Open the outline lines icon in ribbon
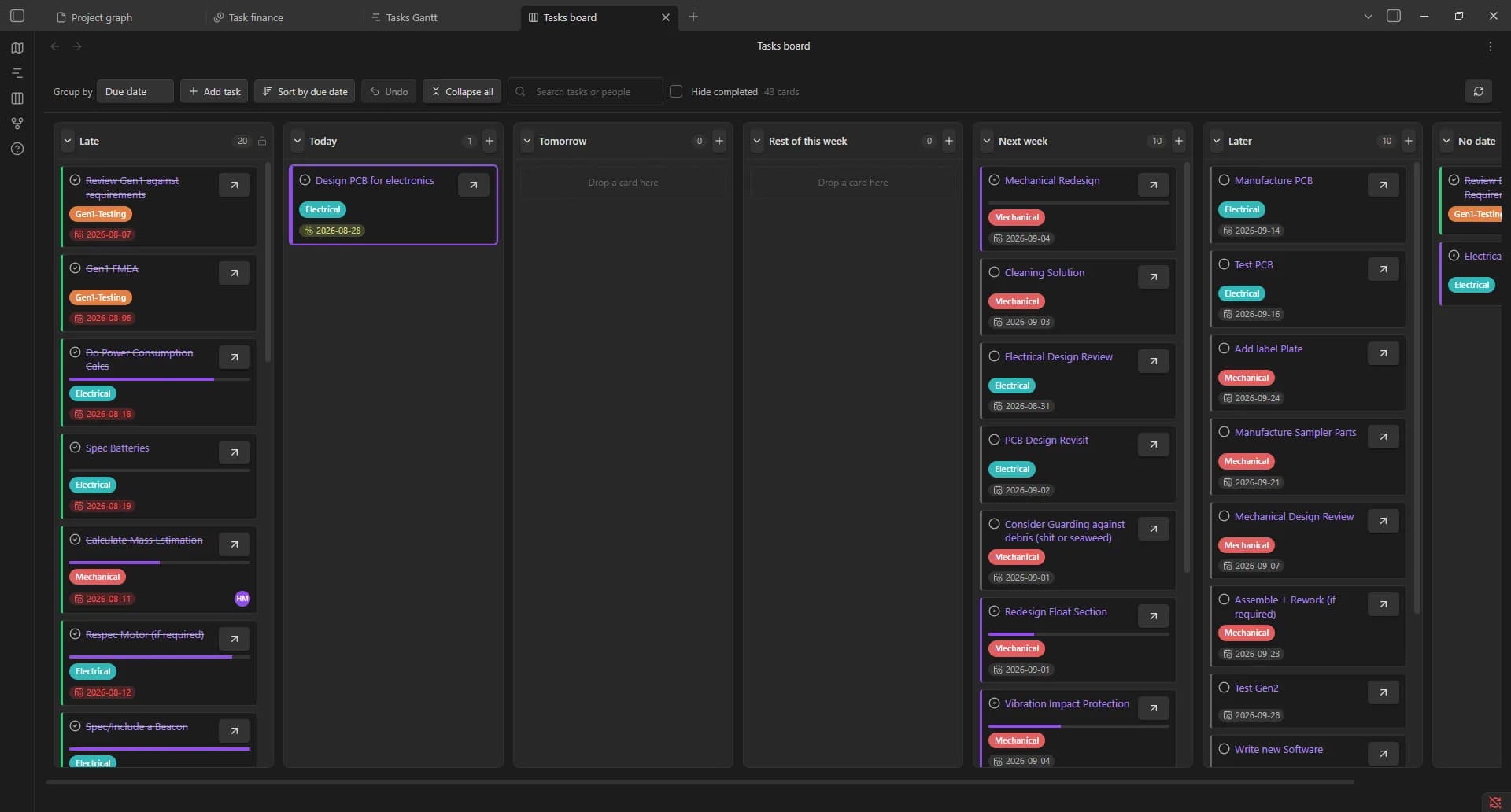1511x812 pixels. [17, 73]
